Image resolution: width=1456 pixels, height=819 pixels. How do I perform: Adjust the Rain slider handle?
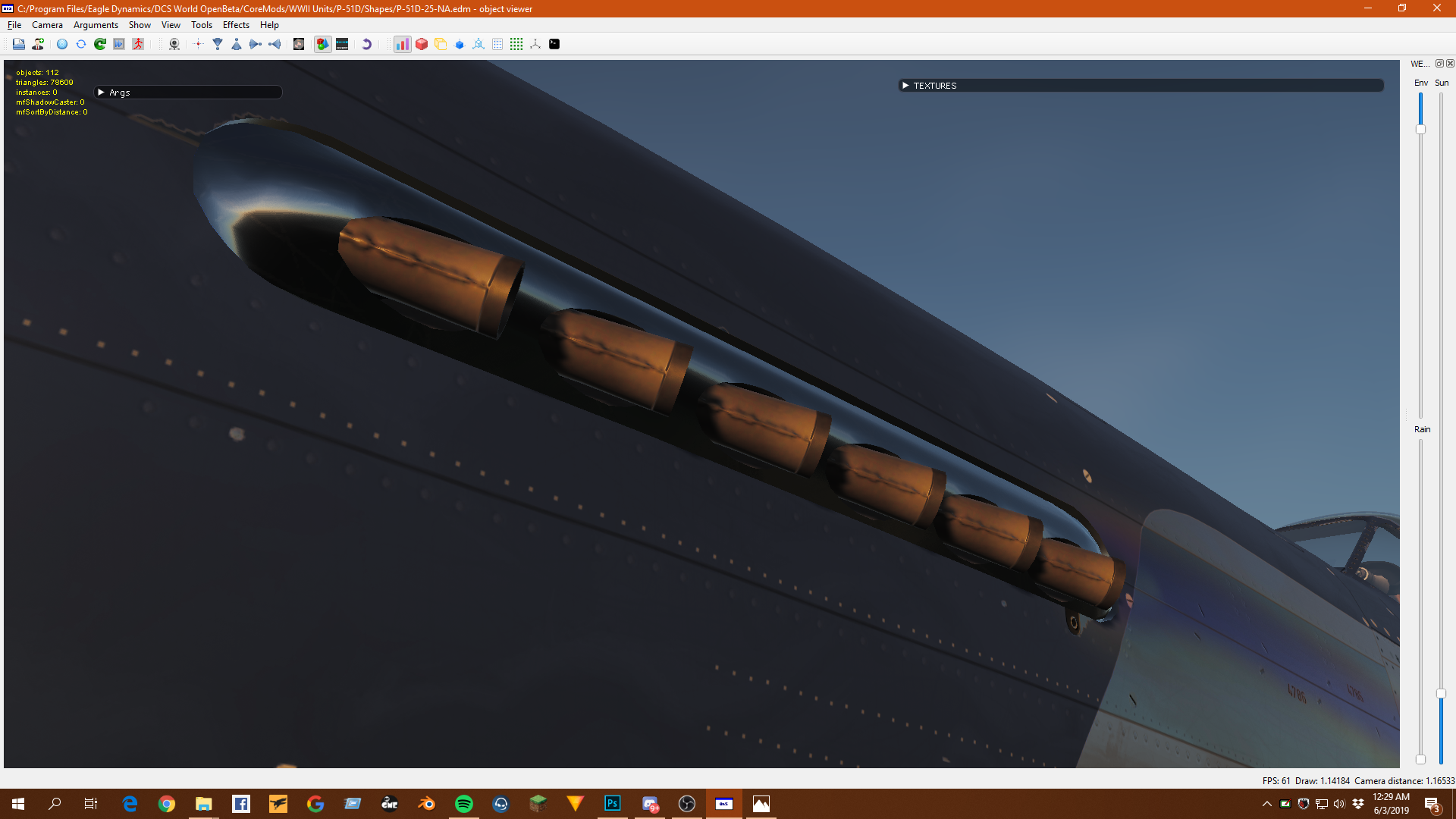coord(1420,759)
